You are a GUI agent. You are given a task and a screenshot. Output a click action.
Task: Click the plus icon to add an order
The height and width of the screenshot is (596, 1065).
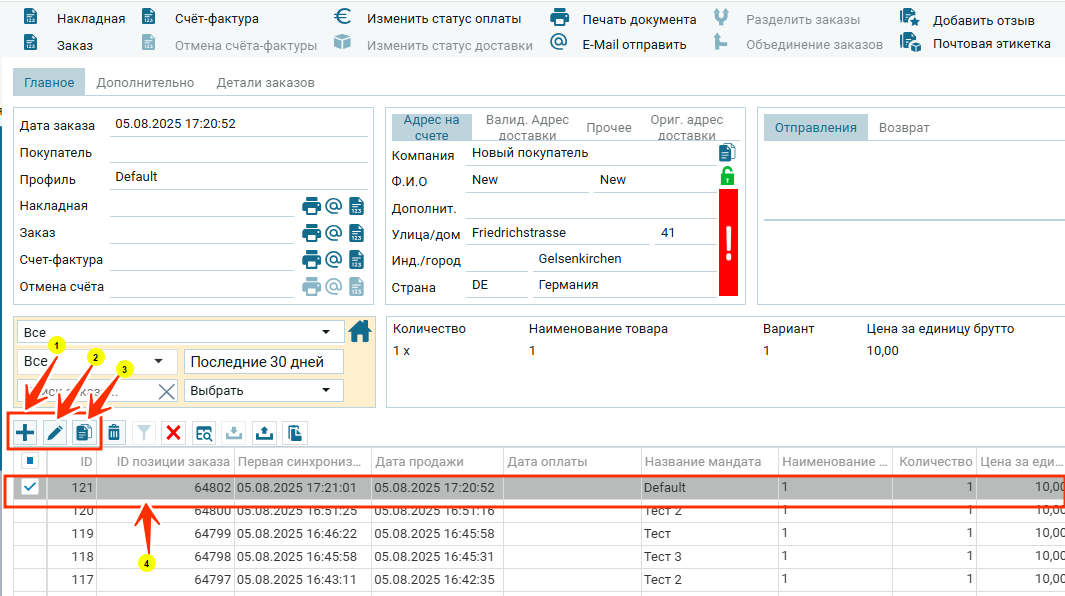25,432
